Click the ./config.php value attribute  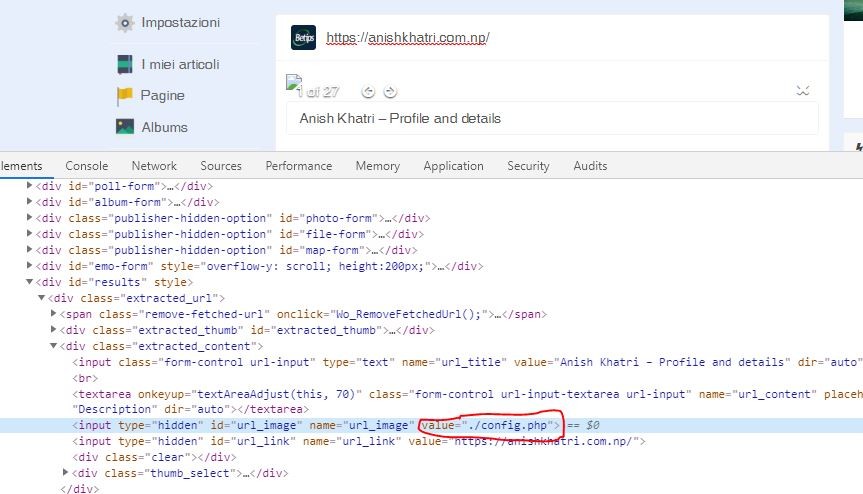(488, 425)
